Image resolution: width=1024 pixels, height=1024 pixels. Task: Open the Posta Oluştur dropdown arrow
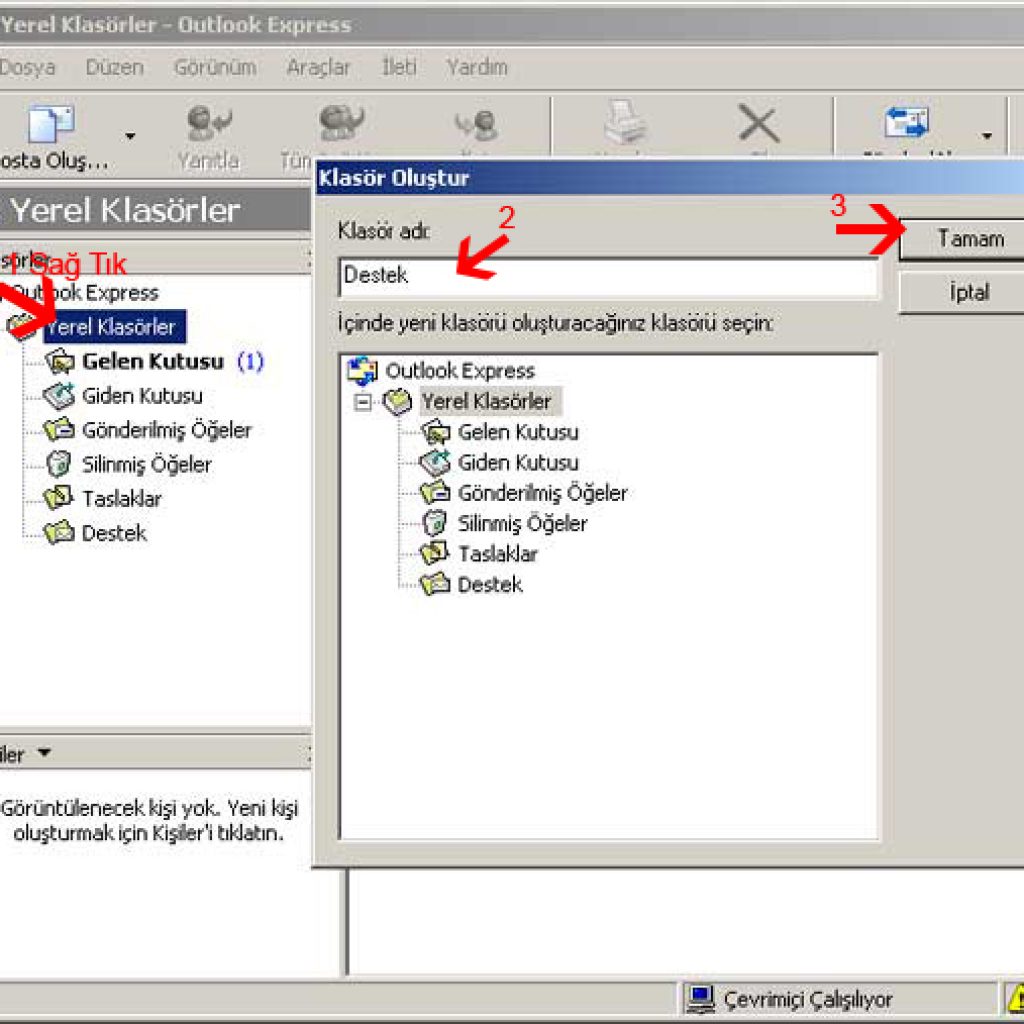(x=130, y=136)
